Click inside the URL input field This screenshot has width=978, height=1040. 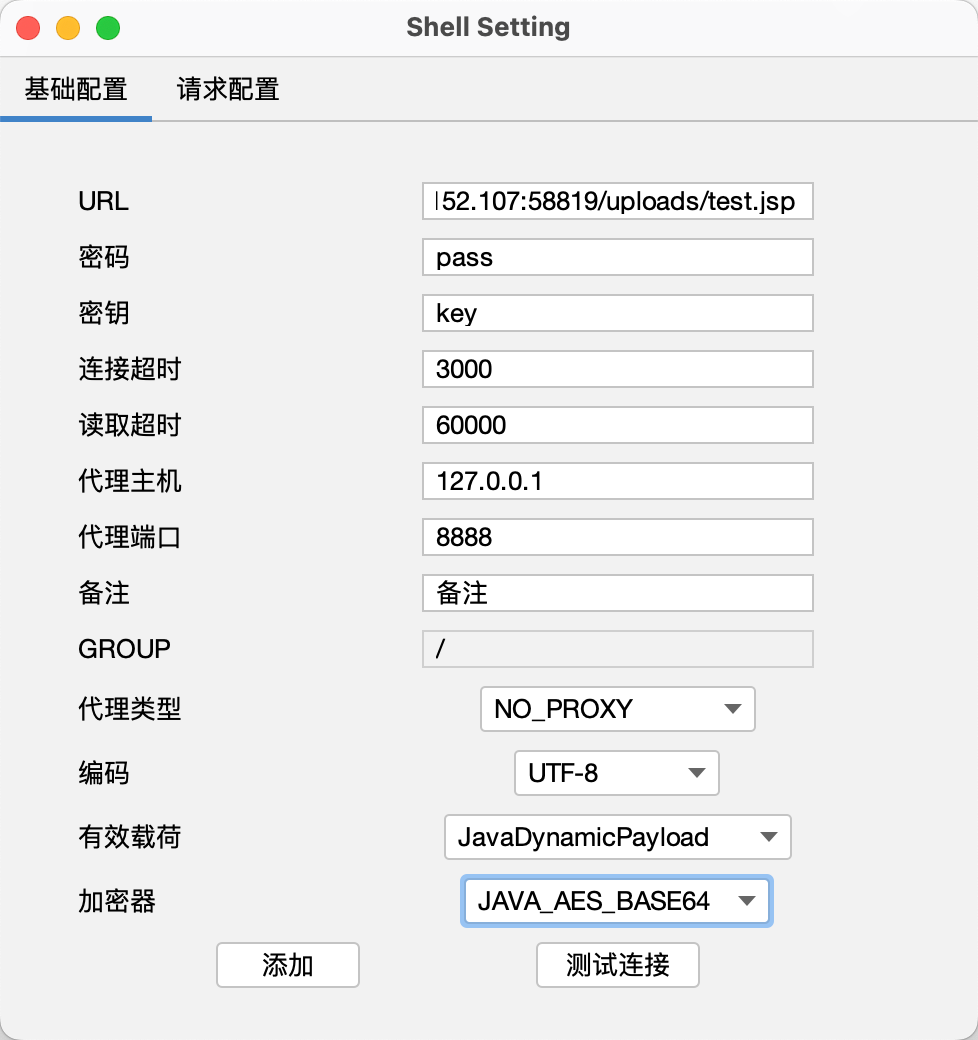point(617,201)
